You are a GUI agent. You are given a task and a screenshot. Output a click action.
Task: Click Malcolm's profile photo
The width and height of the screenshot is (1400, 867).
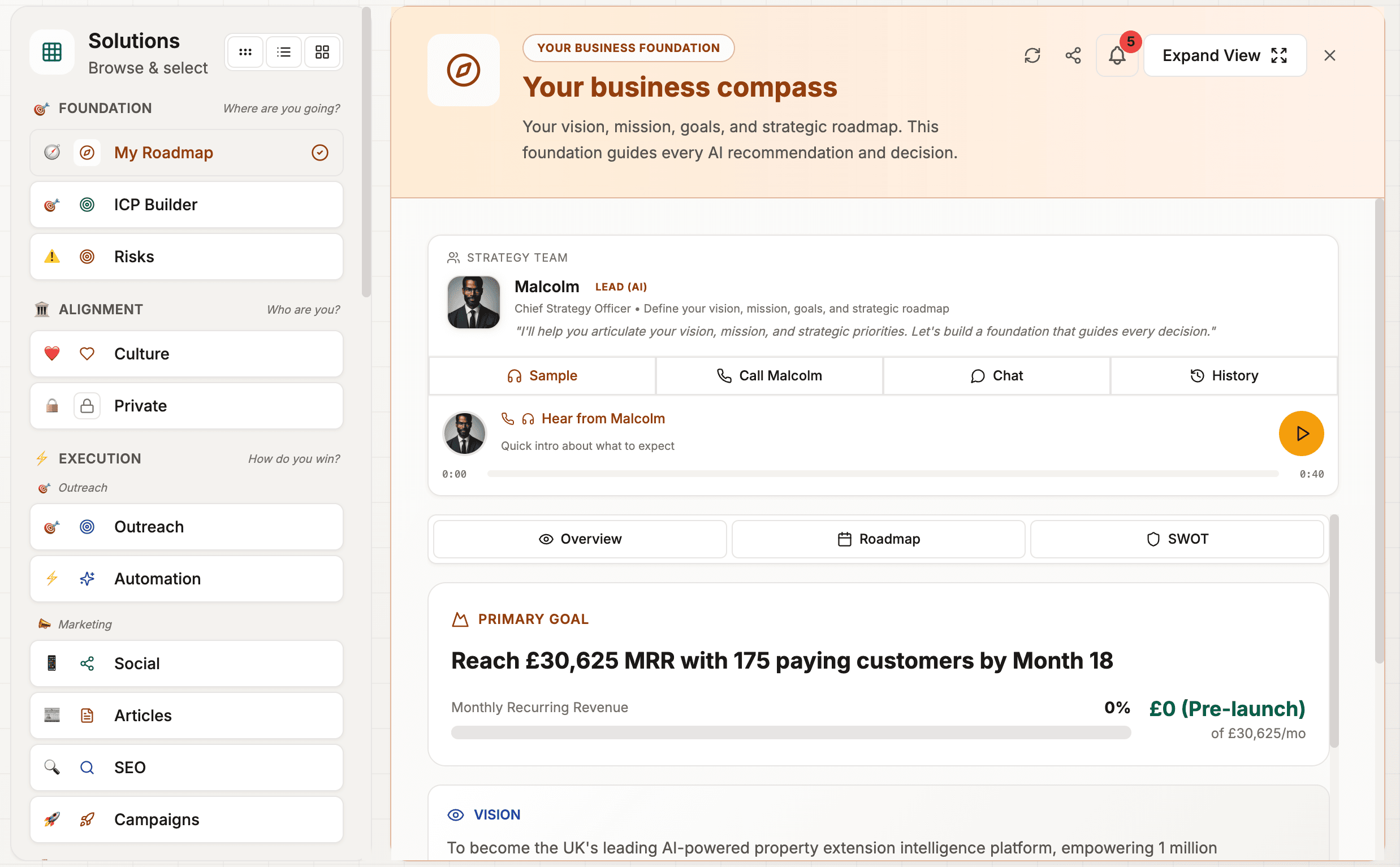pos(473,302)
